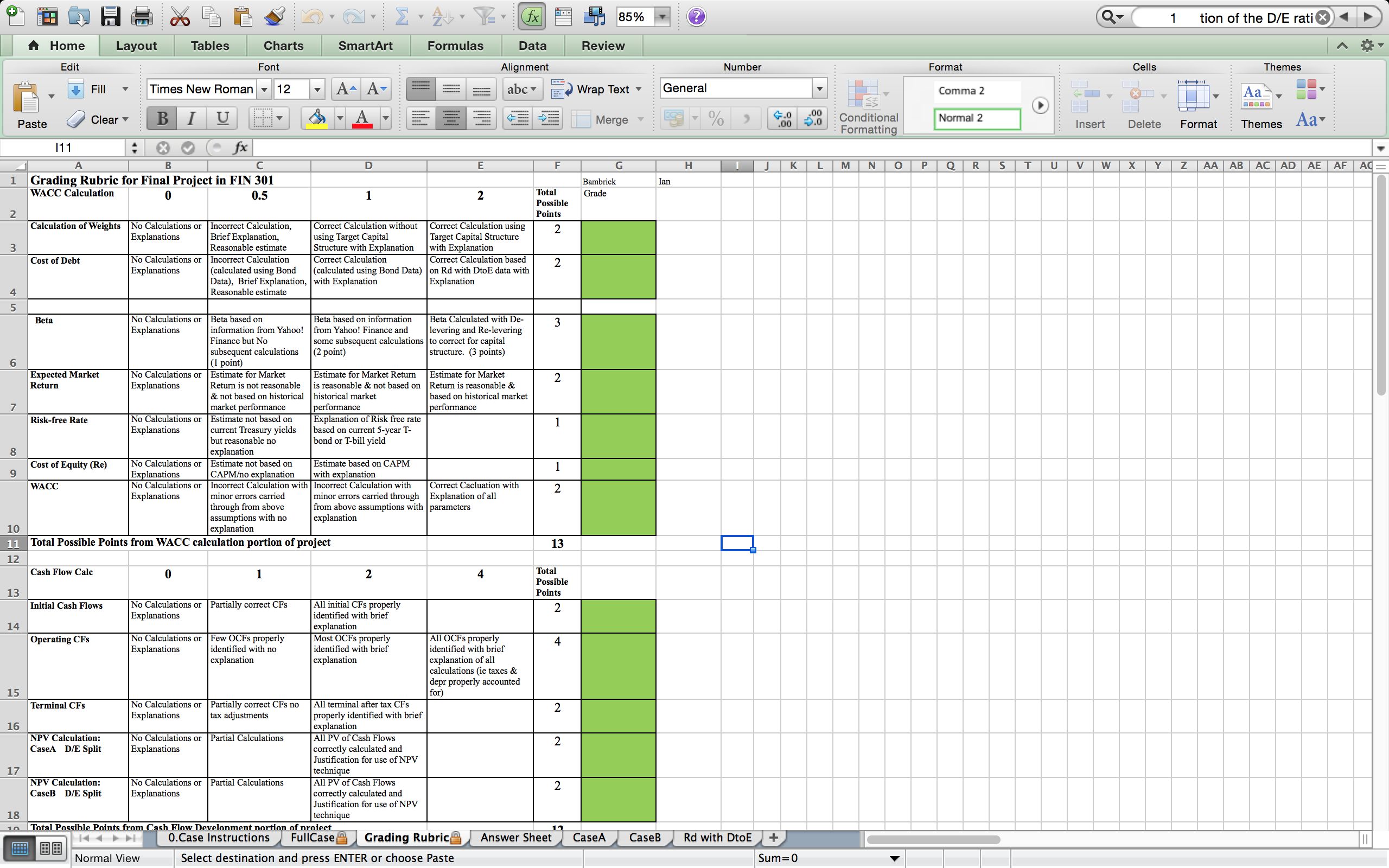Open the zoom level dropdown

pyautogui.click(x=663, y=16)
